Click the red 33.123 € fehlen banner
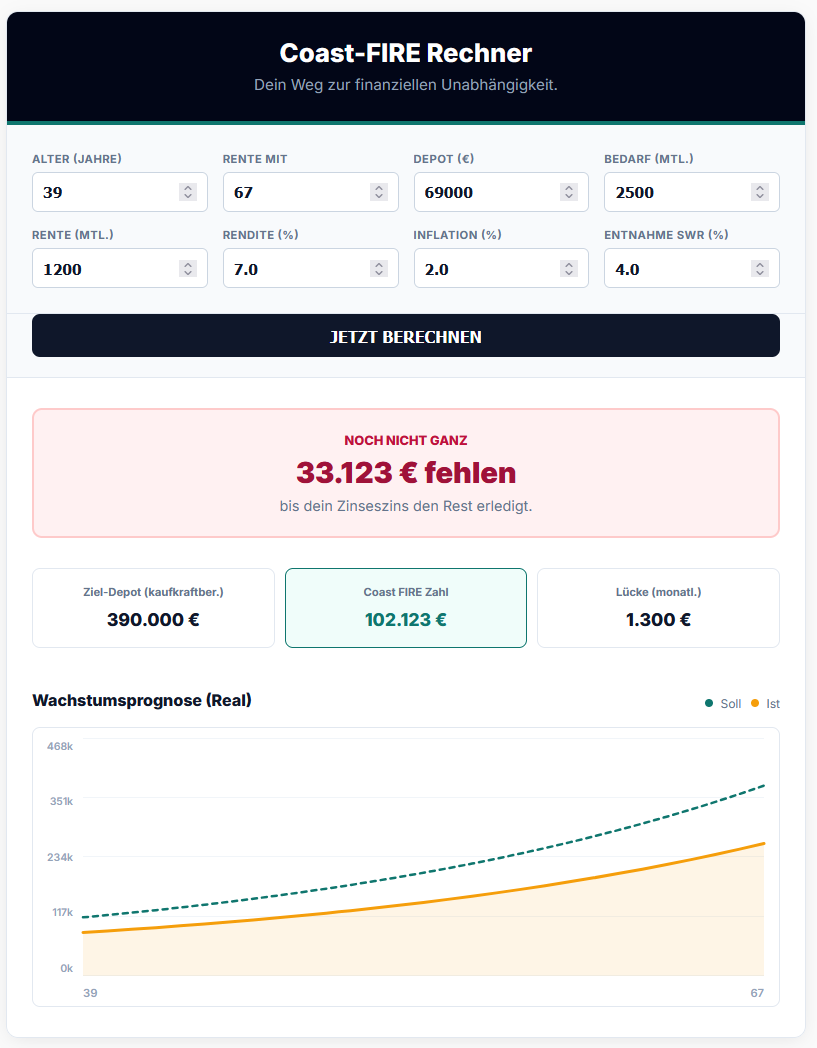This screenshot has height=1048, width=817. pyautogui.click(x=405, y=473)
